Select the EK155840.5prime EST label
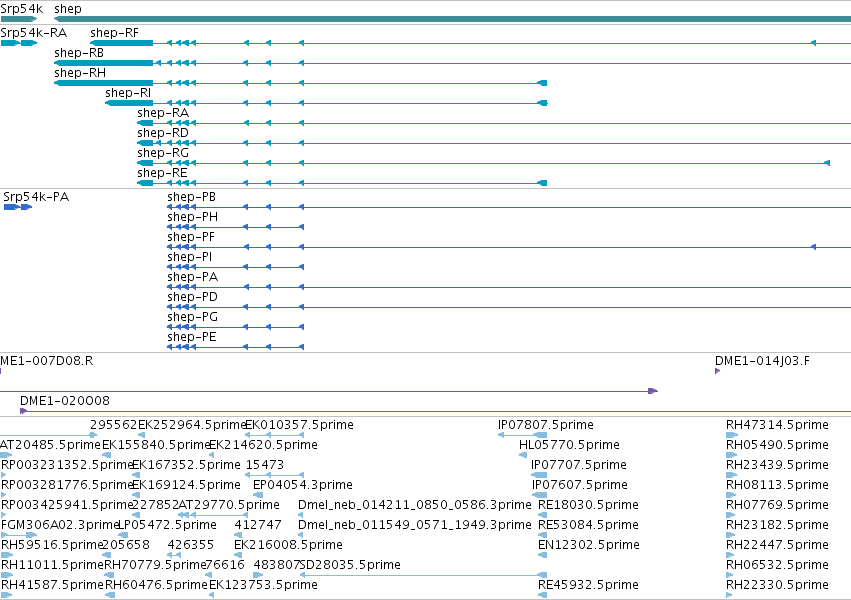Screen dimensions: 851x600 156,445
